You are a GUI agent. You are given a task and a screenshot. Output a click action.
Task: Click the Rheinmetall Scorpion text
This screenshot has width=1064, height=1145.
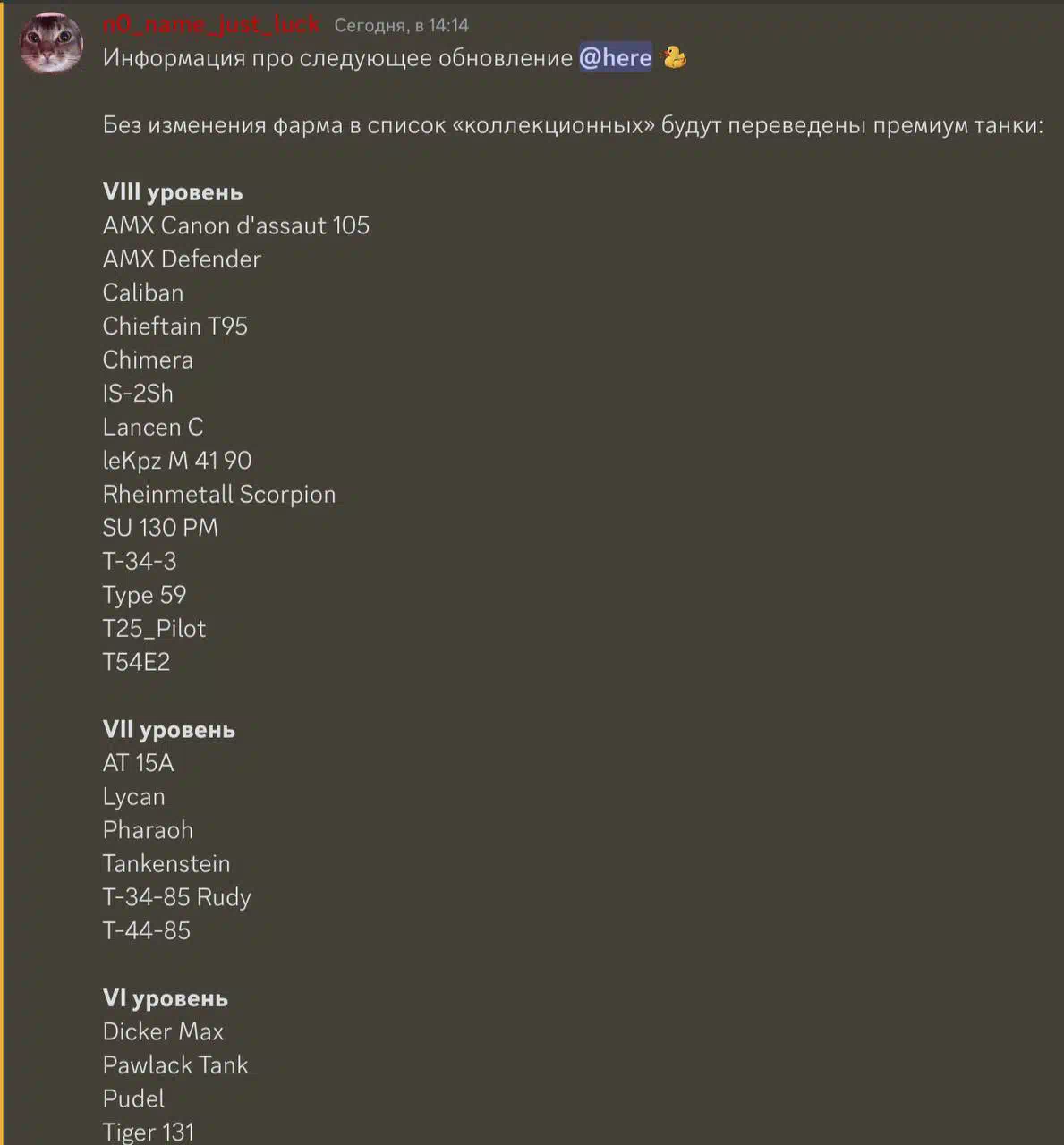click(x=219, y=494)
